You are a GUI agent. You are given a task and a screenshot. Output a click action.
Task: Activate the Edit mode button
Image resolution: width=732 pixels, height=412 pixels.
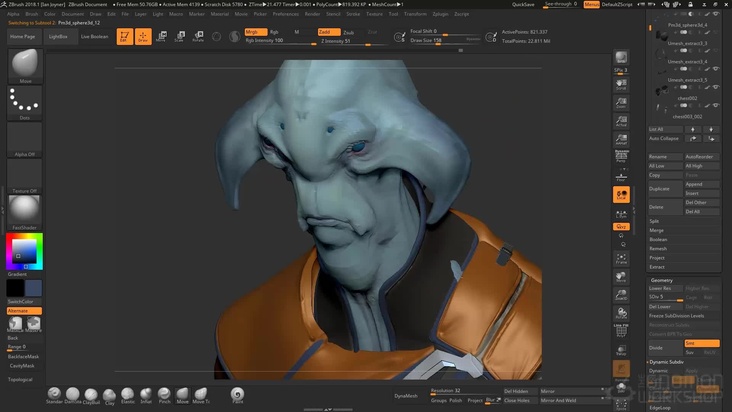[x=124, y=37]
